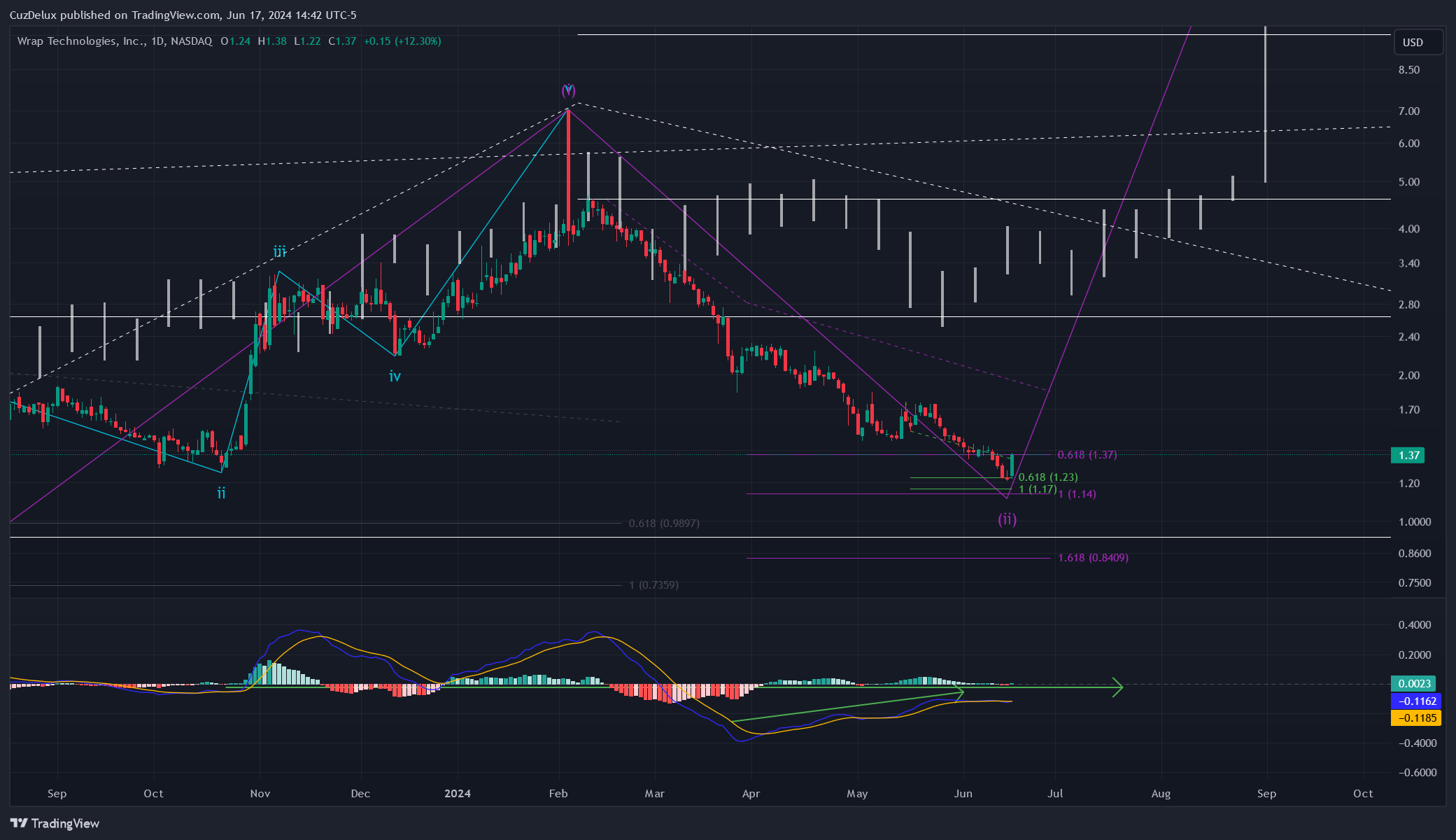Click the Aug marker on time axis

(1161, 794)
